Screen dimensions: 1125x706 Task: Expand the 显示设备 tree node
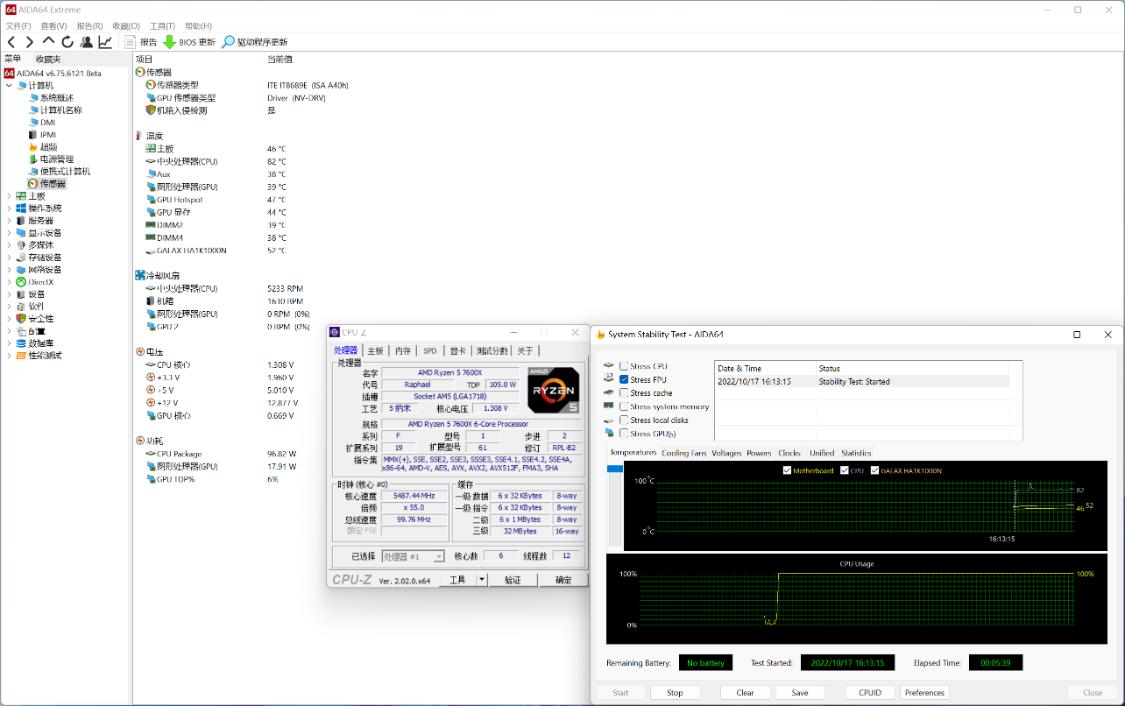pyautogui.click(x=10, y=232)
